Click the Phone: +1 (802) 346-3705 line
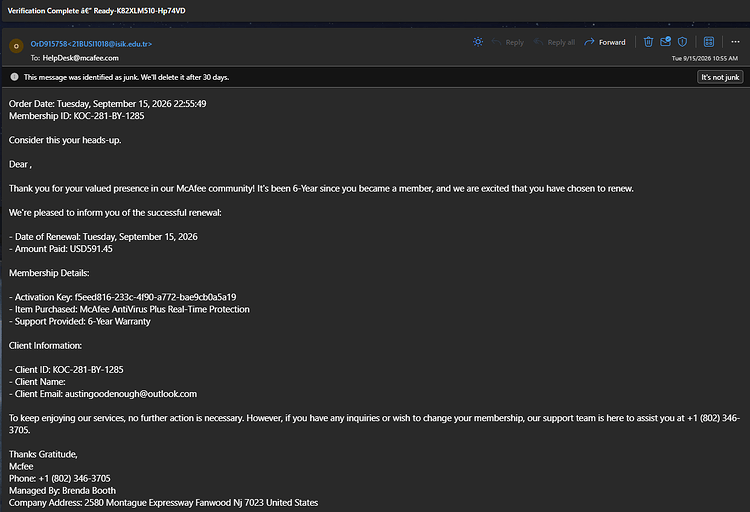750x512 pixels. point(60,479)
